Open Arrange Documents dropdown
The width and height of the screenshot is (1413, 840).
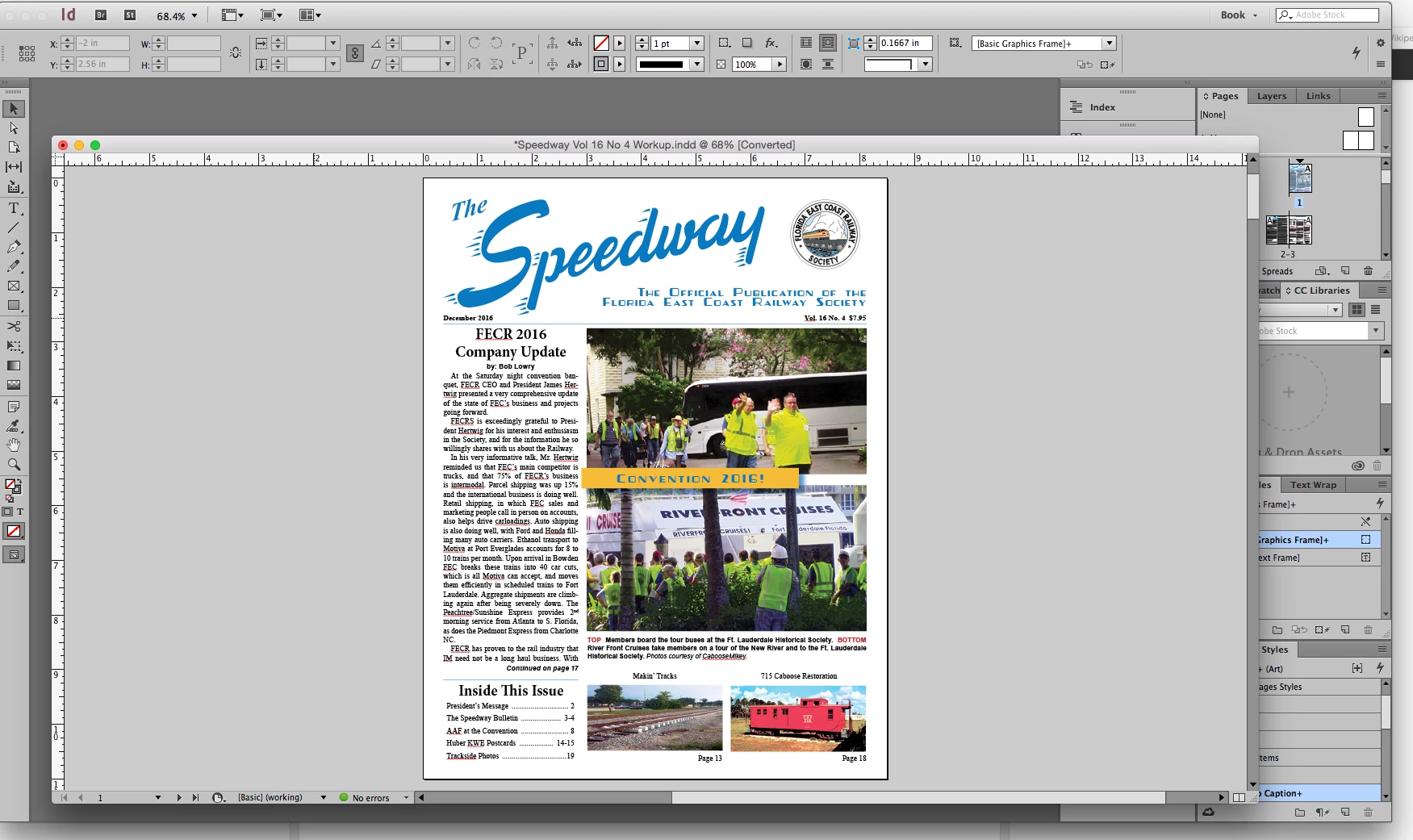[310, 15]
